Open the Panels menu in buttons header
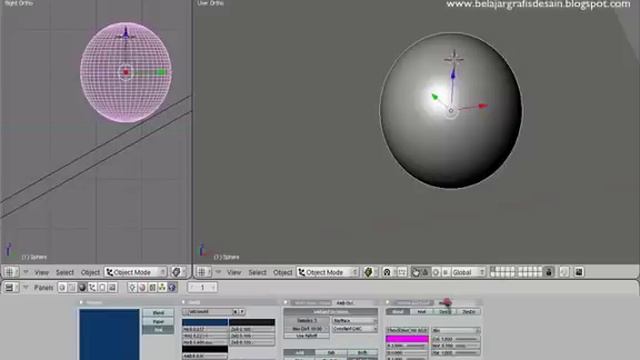 pyautogui.click(x=44, y=288)
